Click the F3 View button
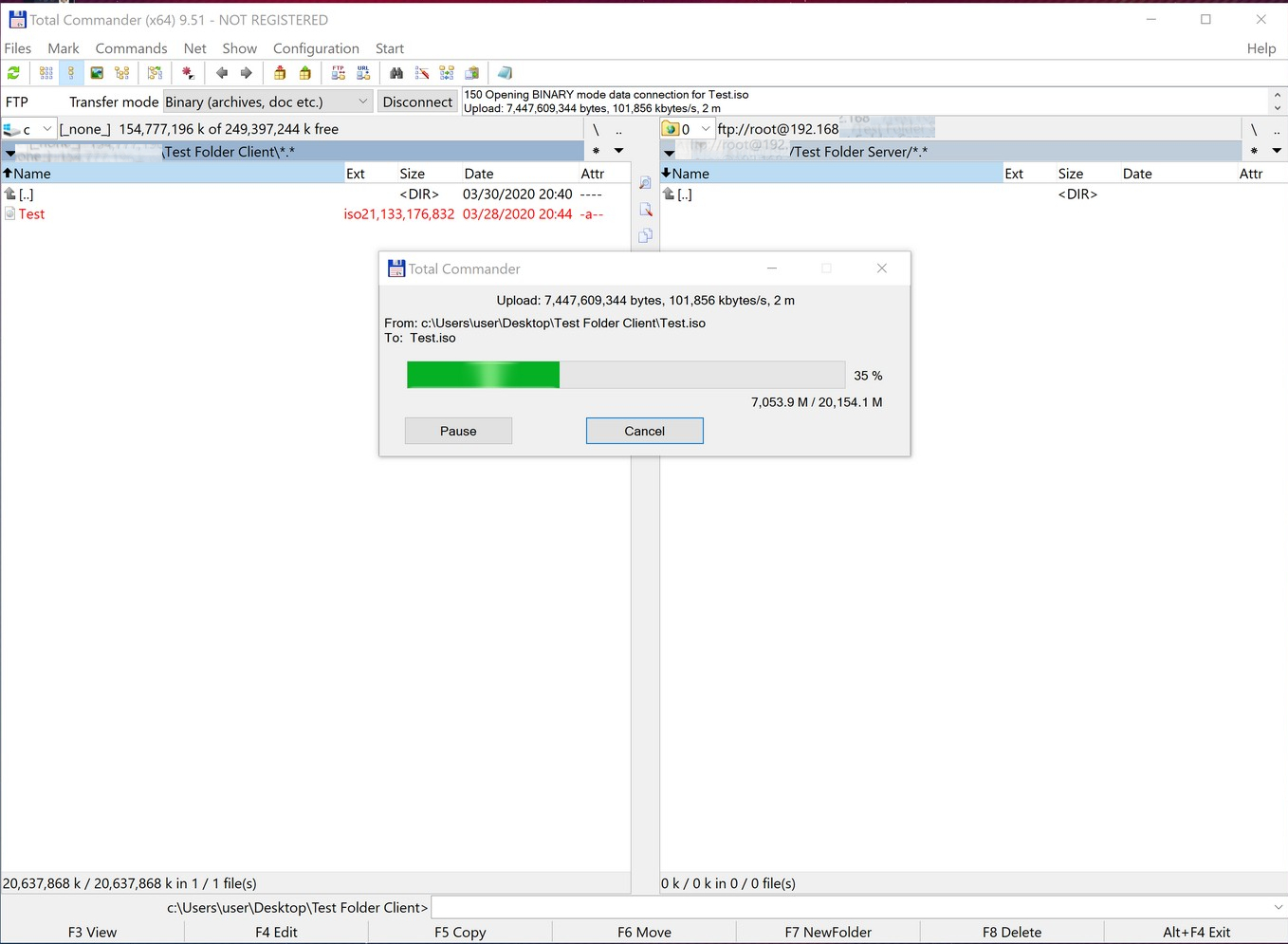 pos(92,932)
